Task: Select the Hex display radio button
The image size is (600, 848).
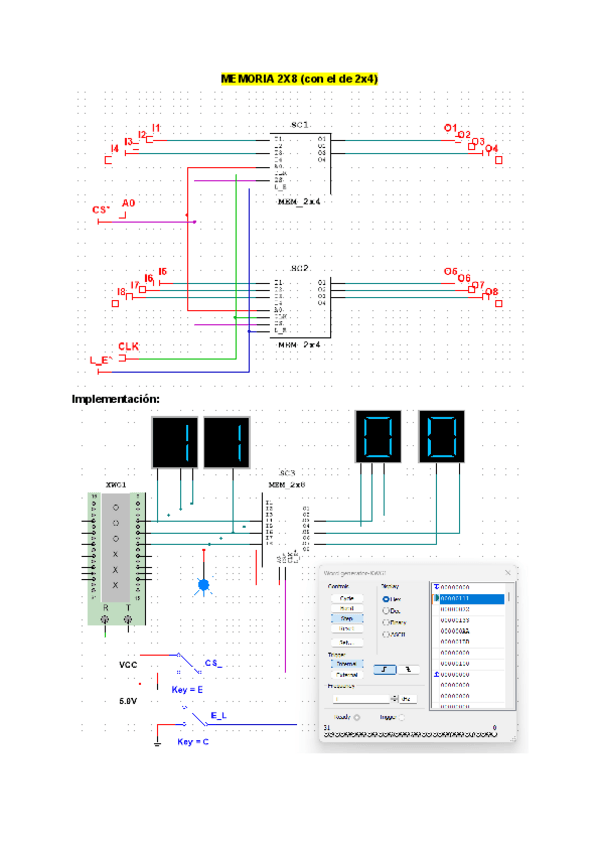Action: [x=385, y=598]
